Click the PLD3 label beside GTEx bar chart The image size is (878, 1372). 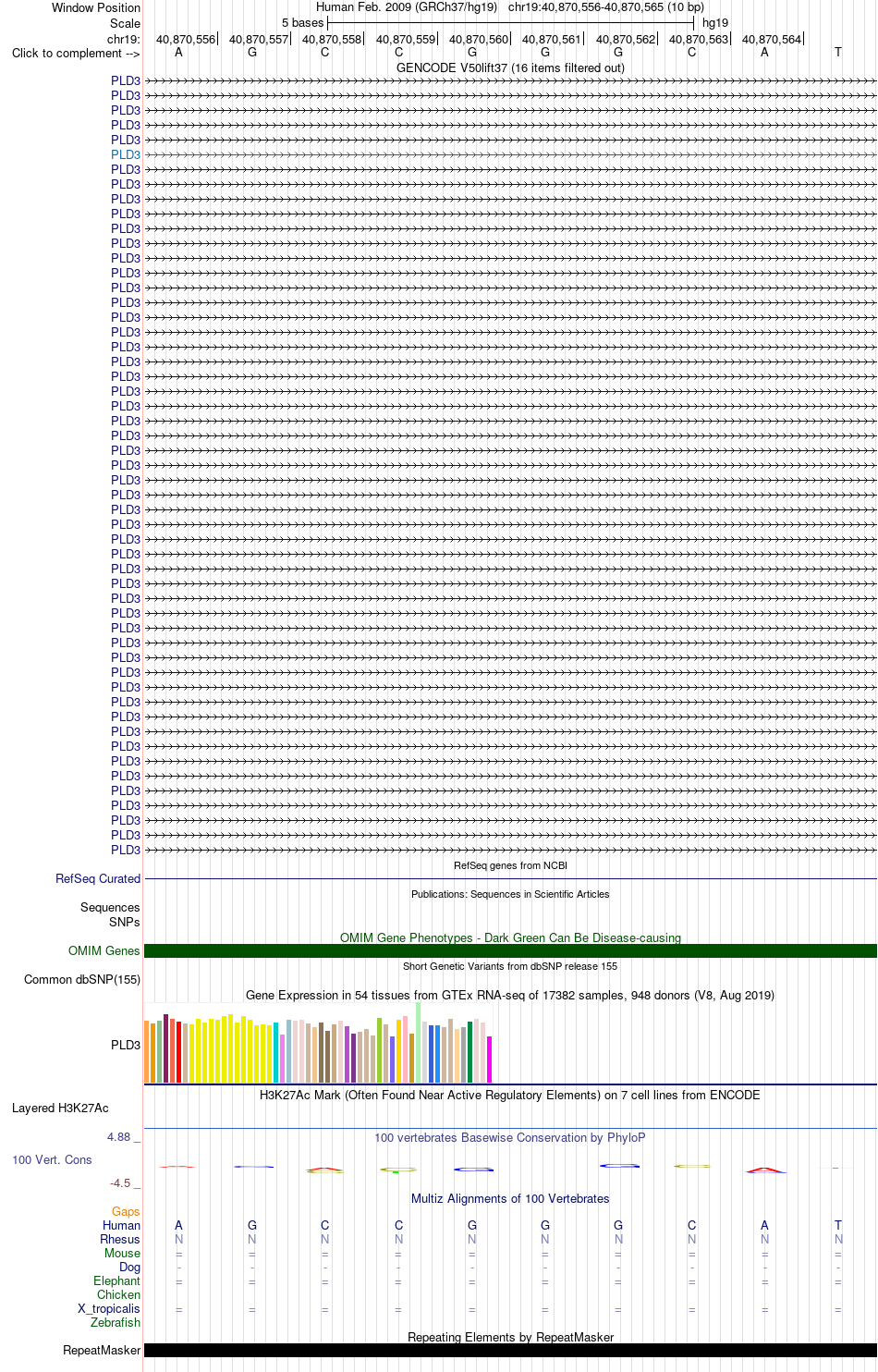[x=126, y=1045]
